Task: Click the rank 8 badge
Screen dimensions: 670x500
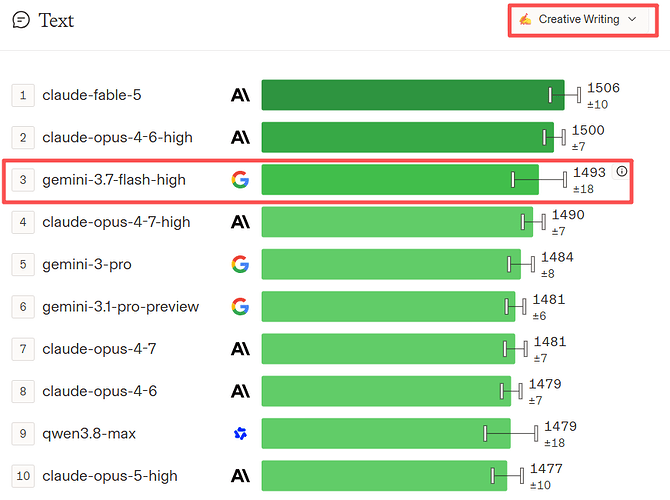Action: point(23,391)
